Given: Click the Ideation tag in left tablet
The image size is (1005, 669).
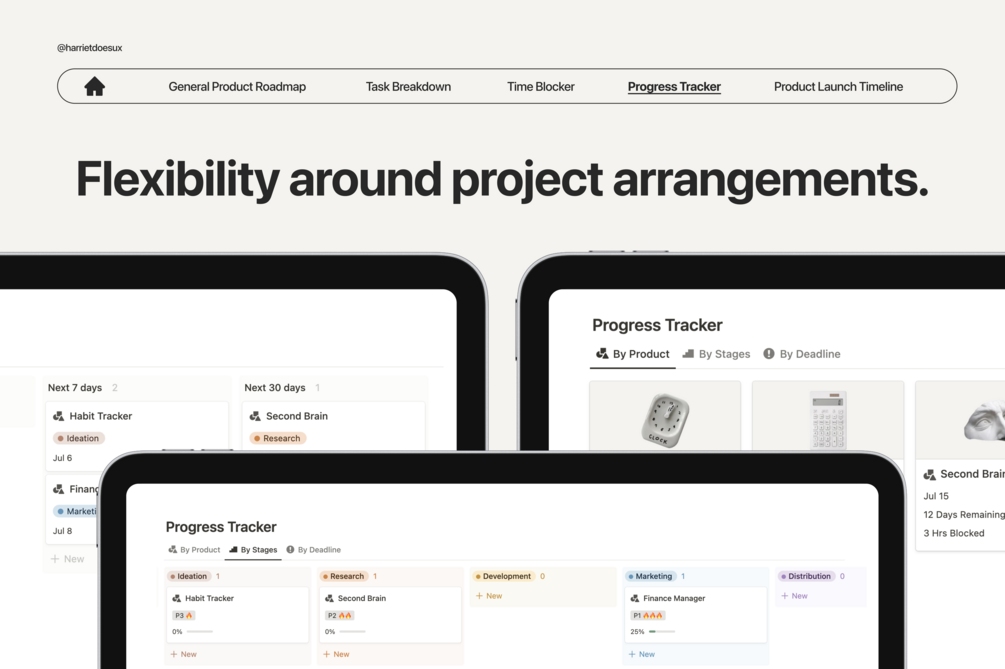Looking at the screenshot, I should tap(78, 438).
